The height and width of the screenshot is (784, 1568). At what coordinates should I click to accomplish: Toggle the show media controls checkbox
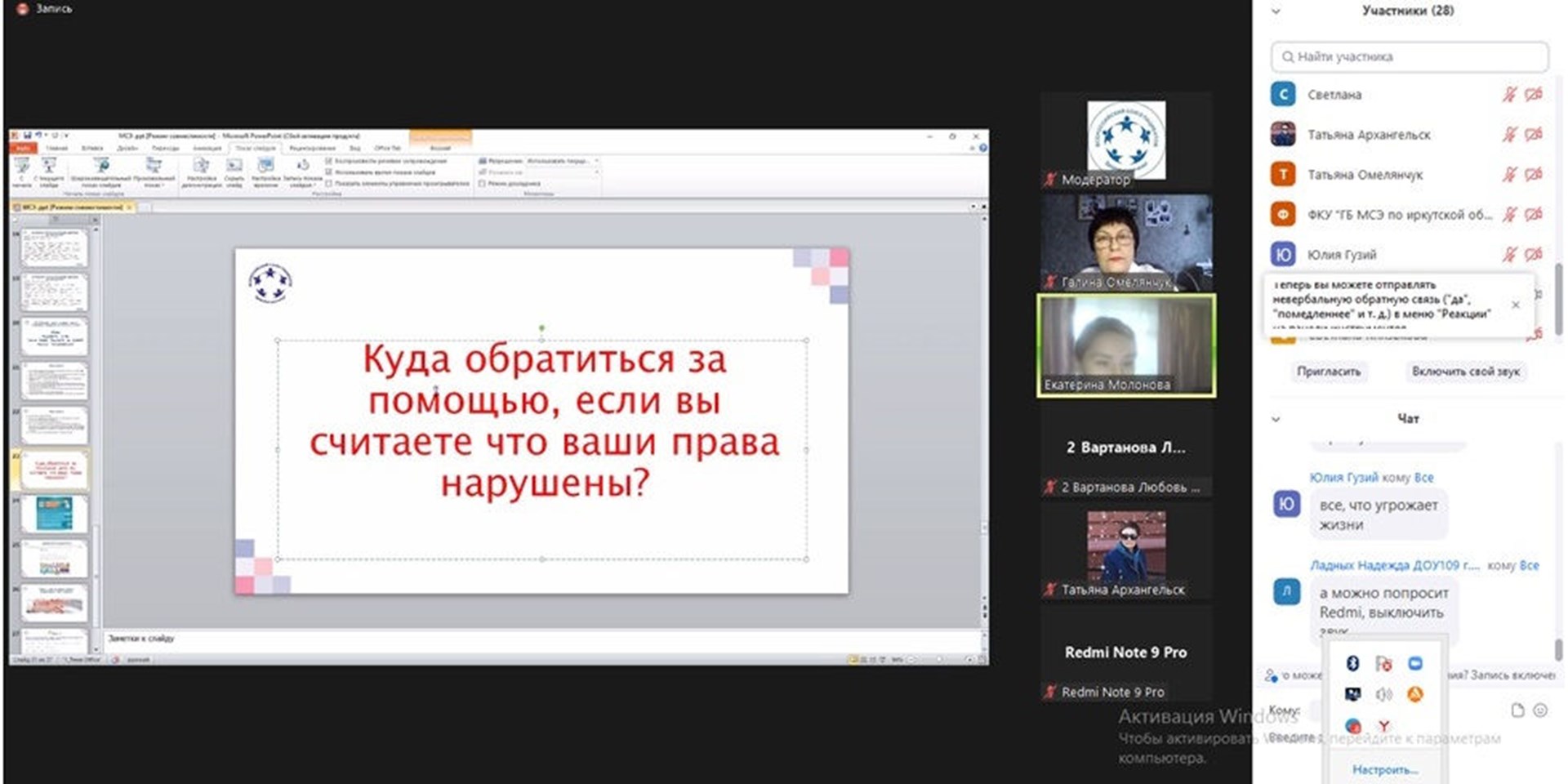pos(329,183)
